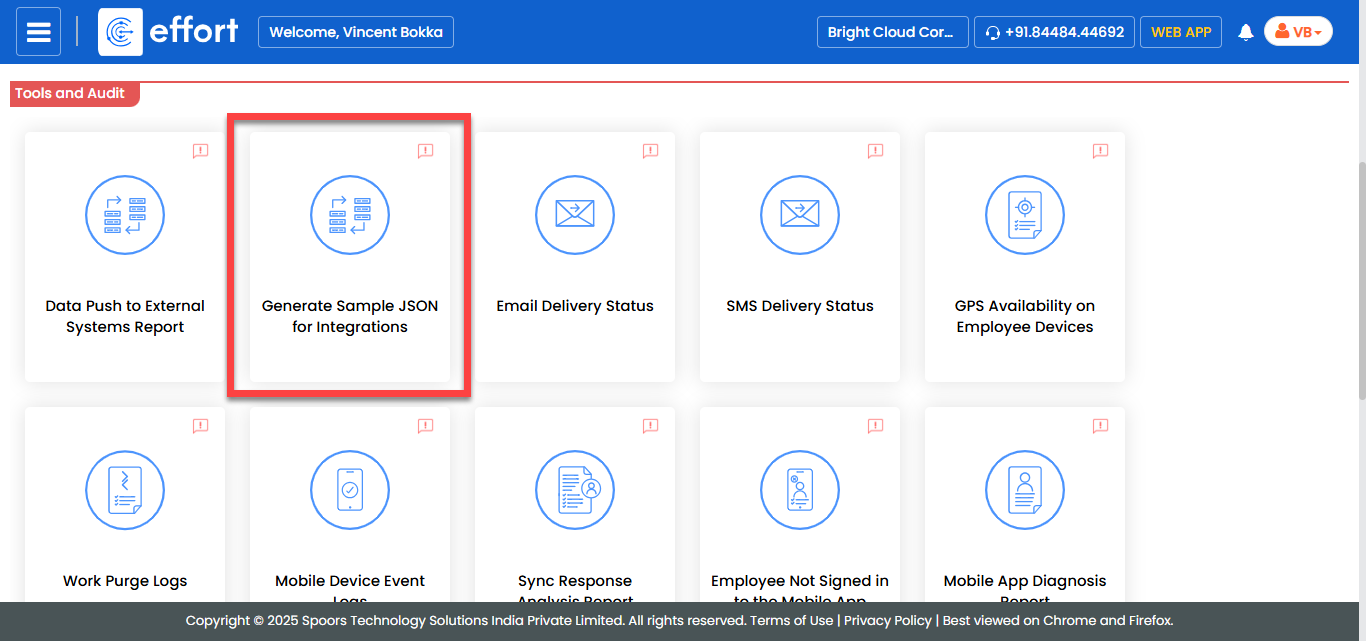Click the Email Delivery Status envelope icon
This screenshot has height=641, width=1366.
(x=575, y=214)
